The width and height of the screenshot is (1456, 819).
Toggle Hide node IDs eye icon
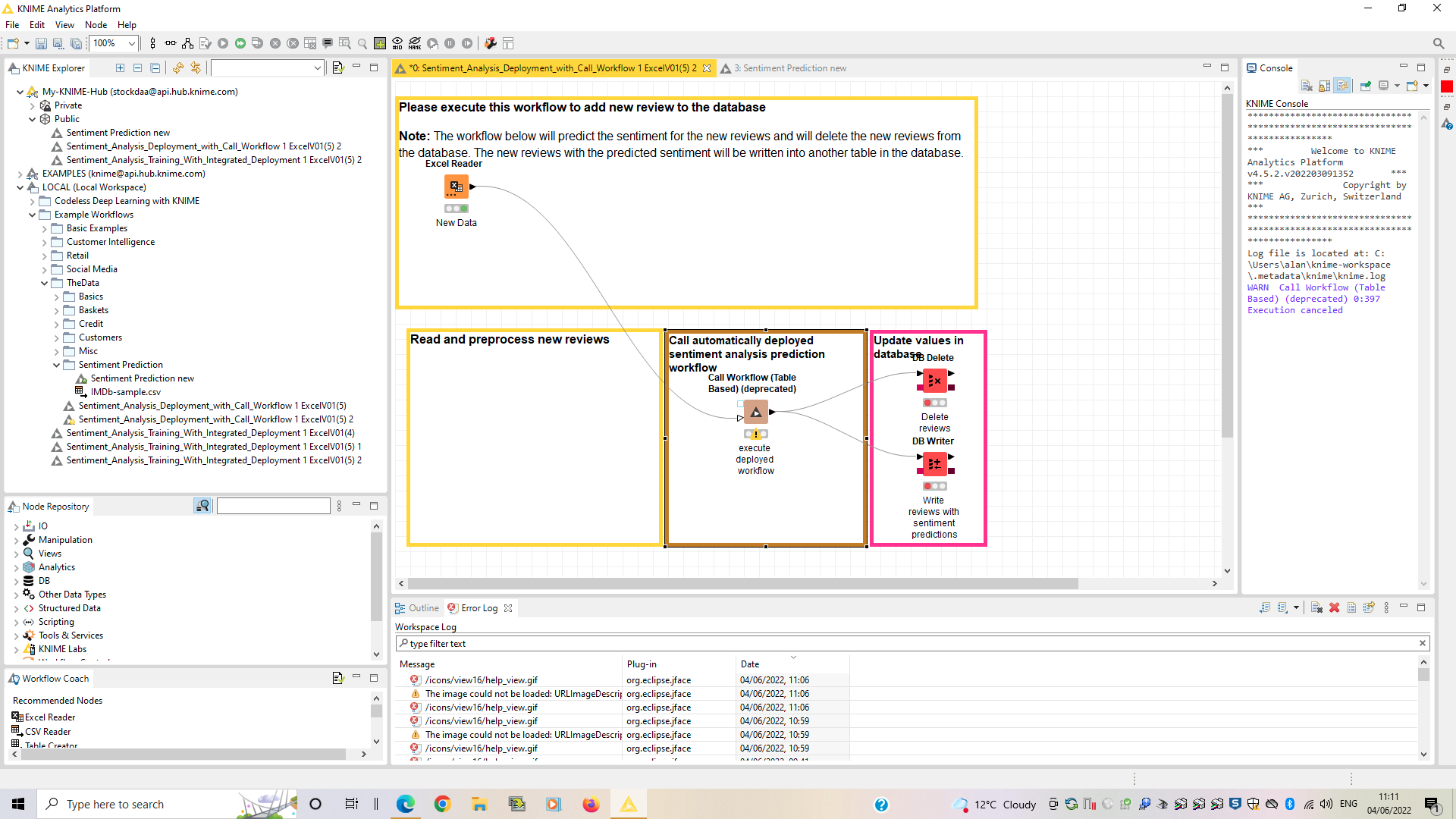pos(397,43)
